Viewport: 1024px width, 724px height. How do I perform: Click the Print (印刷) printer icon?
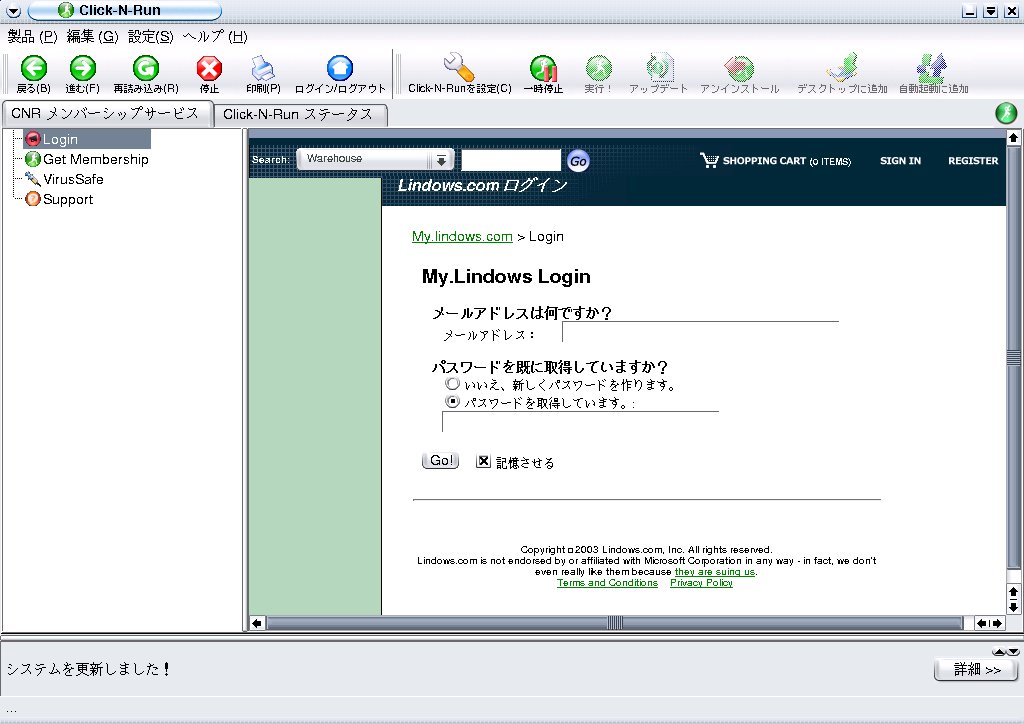coord(263,68)
